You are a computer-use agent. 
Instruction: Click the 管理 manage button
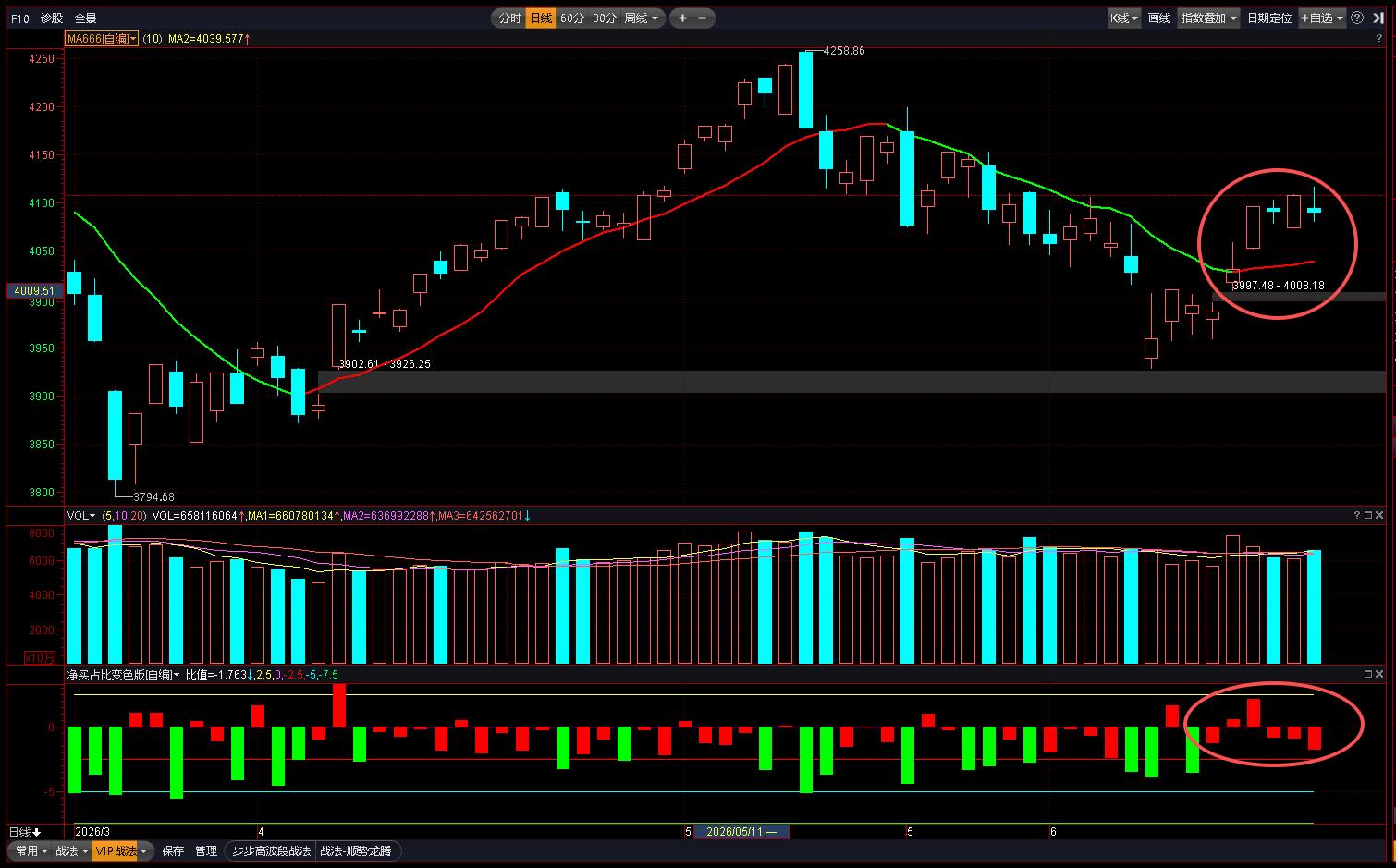(206, 851)
